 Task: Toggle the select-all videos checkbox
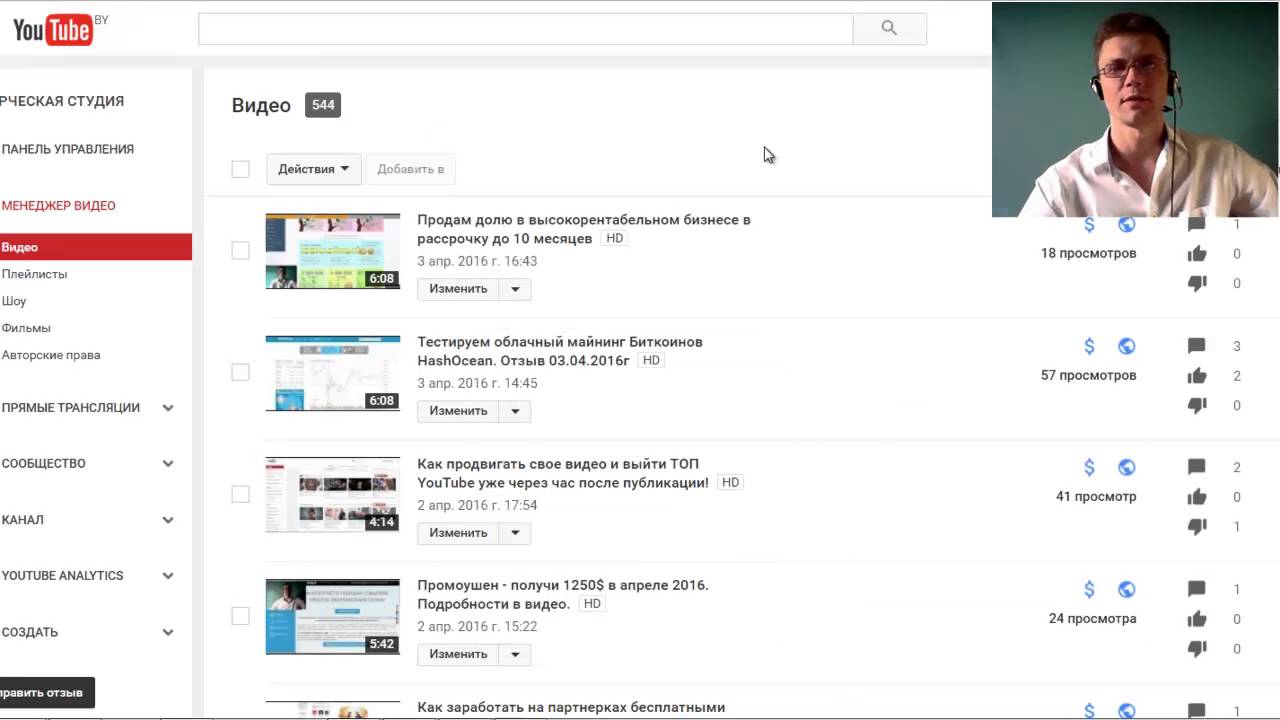[240, 169]
